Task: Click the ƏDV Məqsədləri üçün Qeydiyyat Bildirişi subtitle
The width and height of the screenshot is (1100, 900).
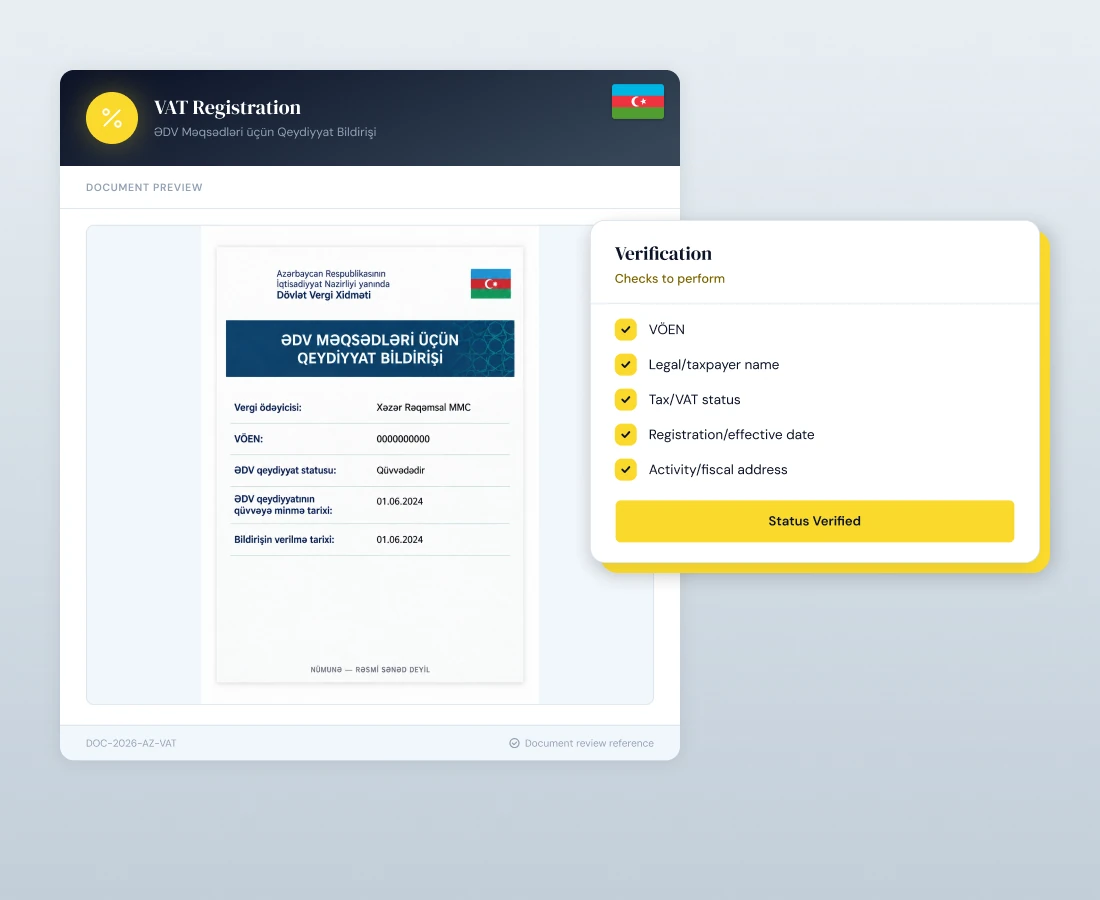Action: (x=265, y=132)
